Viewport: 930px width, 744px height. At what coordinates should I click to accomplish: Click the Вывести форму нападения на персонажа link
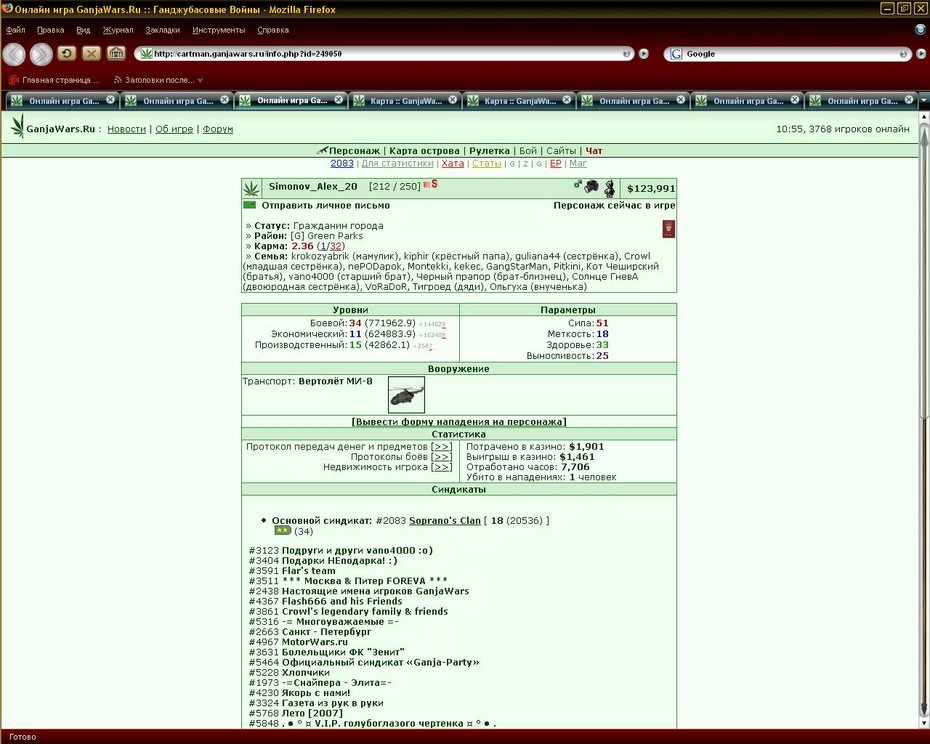coord(458,422)
